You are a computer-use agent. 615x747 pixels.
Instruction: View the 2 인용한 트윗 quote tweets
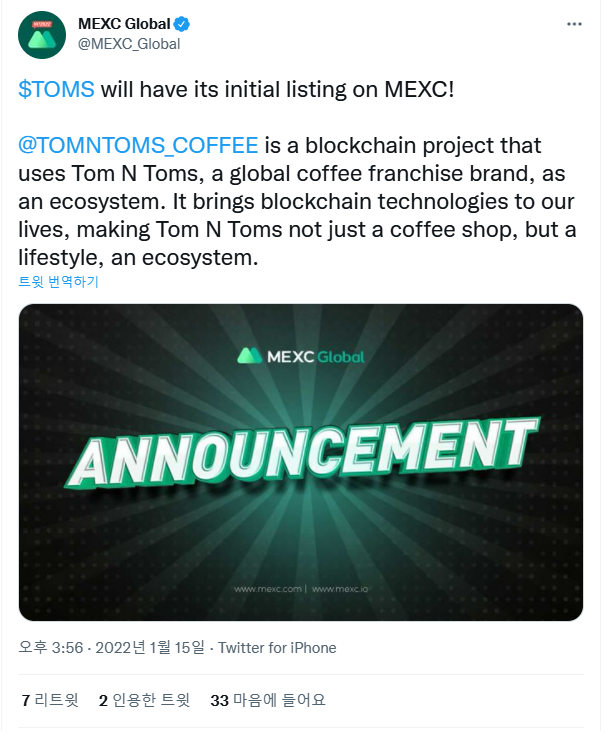point(144,700)
